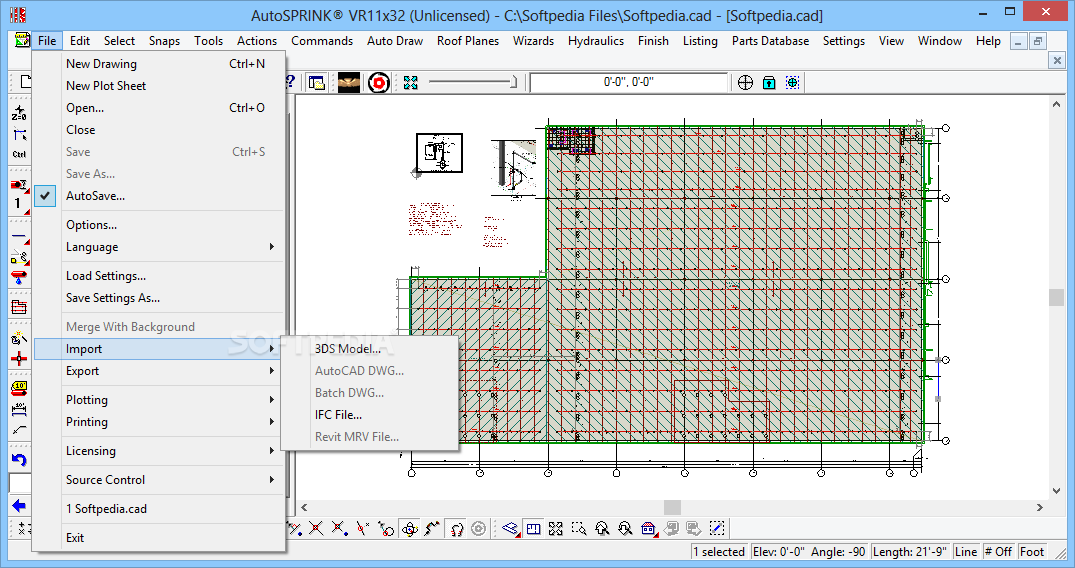This screenshot has width=1075, height=568.
Task: Click the coordinates input field 0'-0", 0'-0"
Action: (628, 82)
